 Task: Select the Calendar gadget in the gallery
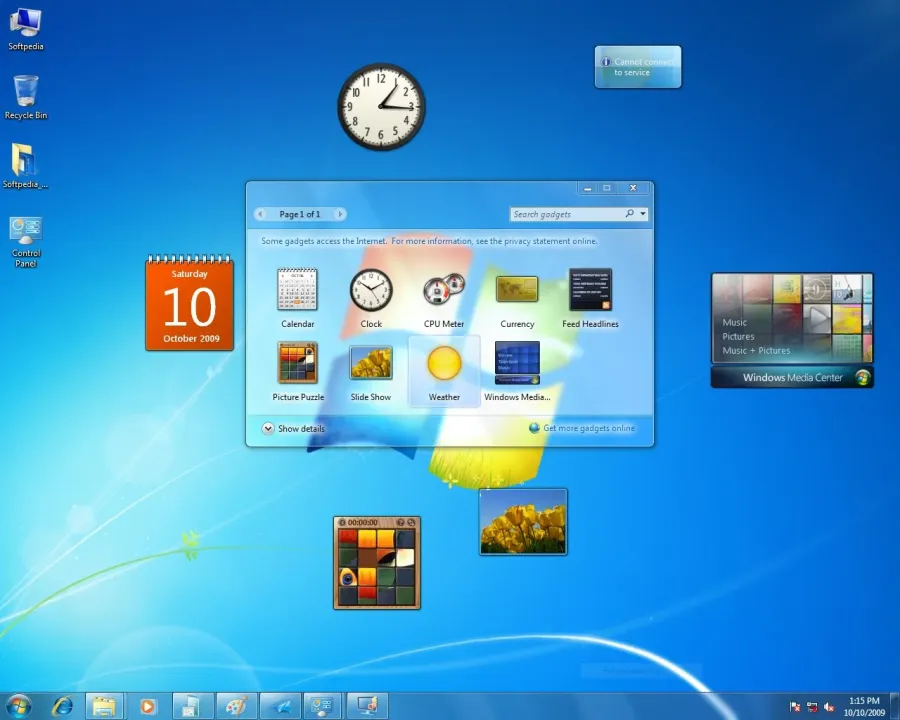tap(297, 298)
